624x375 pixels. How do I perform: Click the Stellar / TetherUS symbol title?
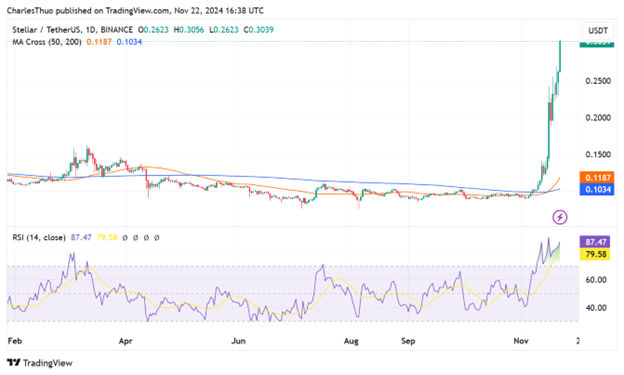click(x=72, y=29)
